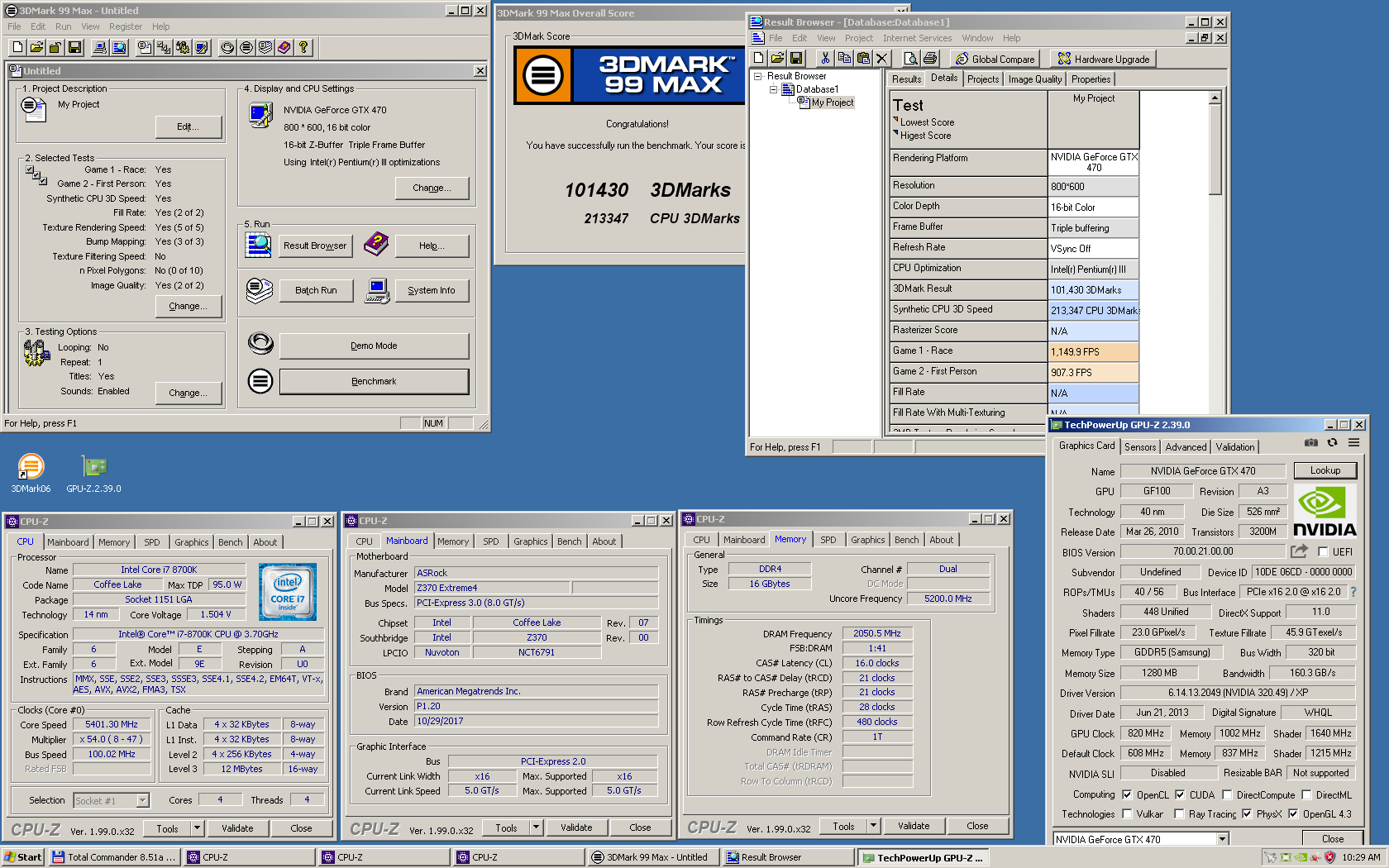Click striped circle benchmark icon in 3DMark toolbar
The height and width of the screenshot is (868, 1389).
pyautogui.click(x=246, y=48)
